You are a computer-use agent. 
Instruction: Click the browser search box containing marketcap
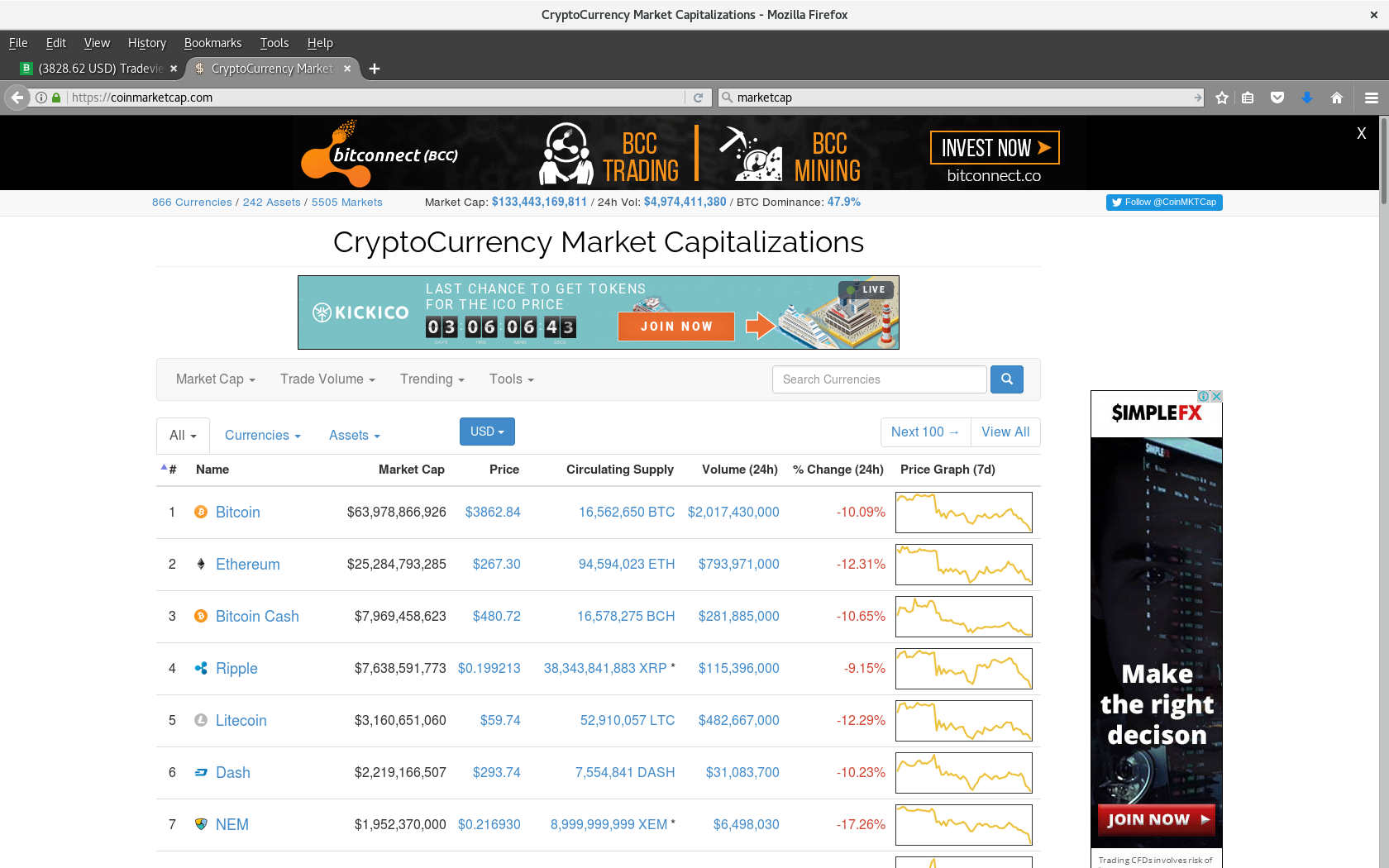(x=962, y=98)
